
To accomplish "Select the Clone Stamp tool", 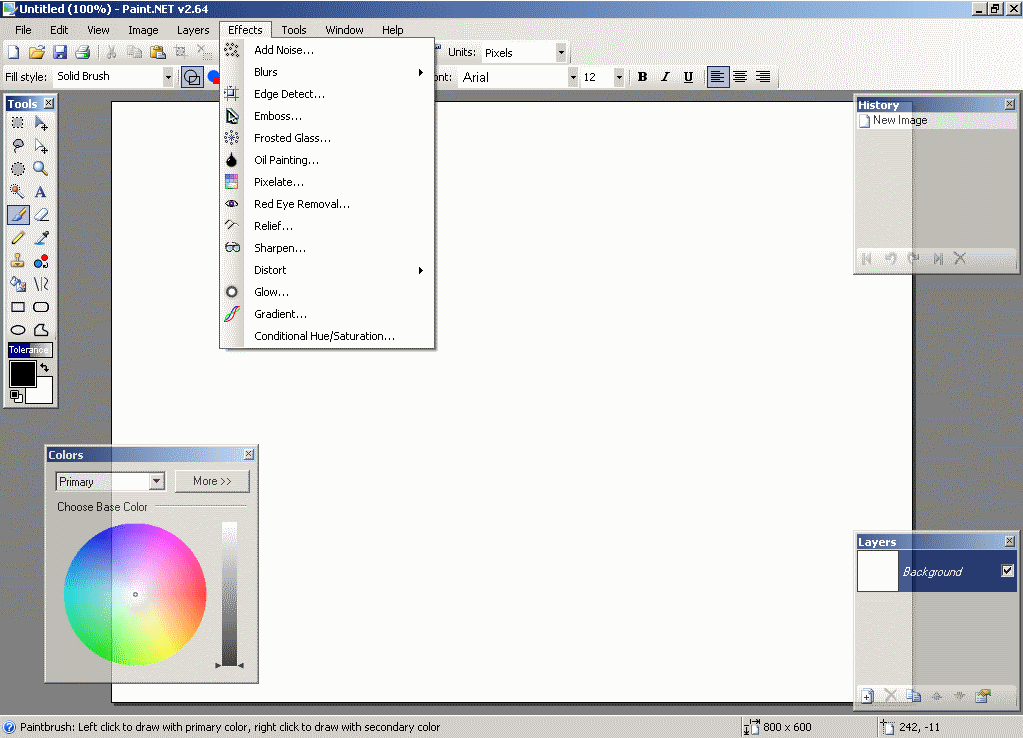I will (x=18, y=261).
